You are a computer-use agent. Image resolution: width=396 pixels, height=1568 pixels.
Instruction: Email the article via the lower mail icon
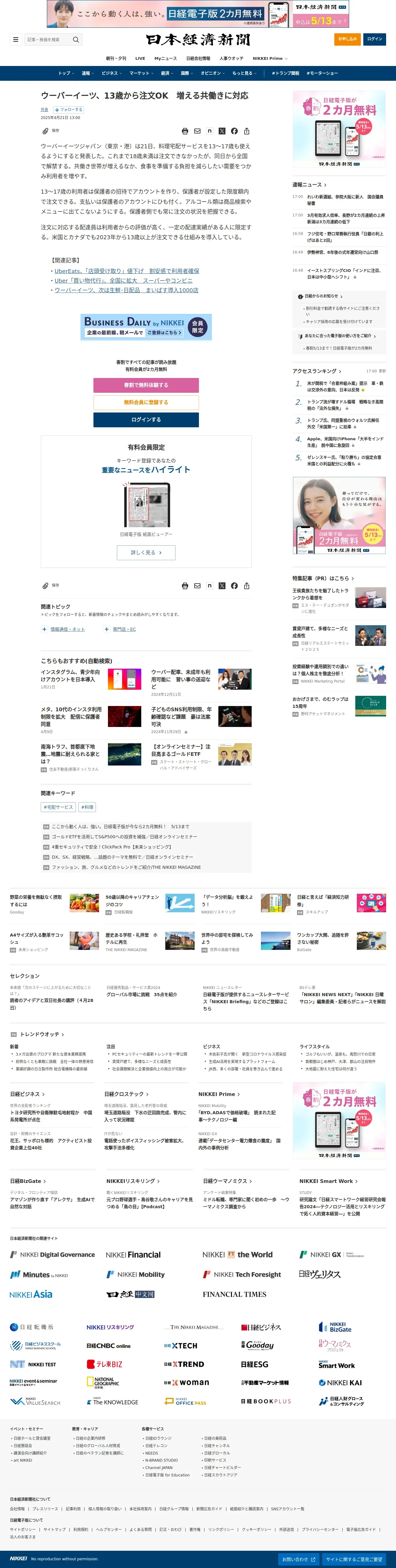[x=197, y=585]
